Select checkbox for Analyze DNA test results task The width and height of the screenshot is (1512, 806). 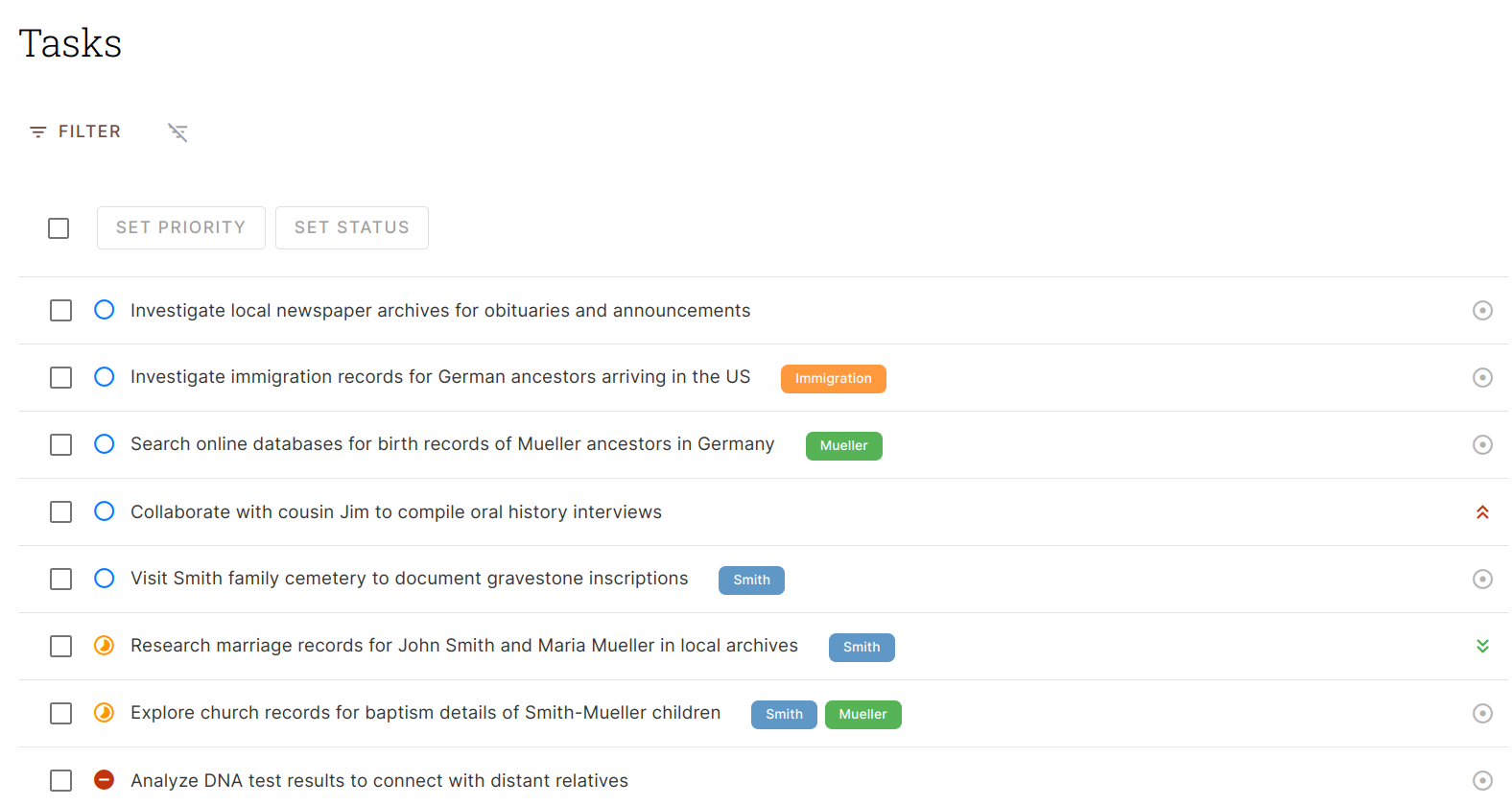(60, 780)
